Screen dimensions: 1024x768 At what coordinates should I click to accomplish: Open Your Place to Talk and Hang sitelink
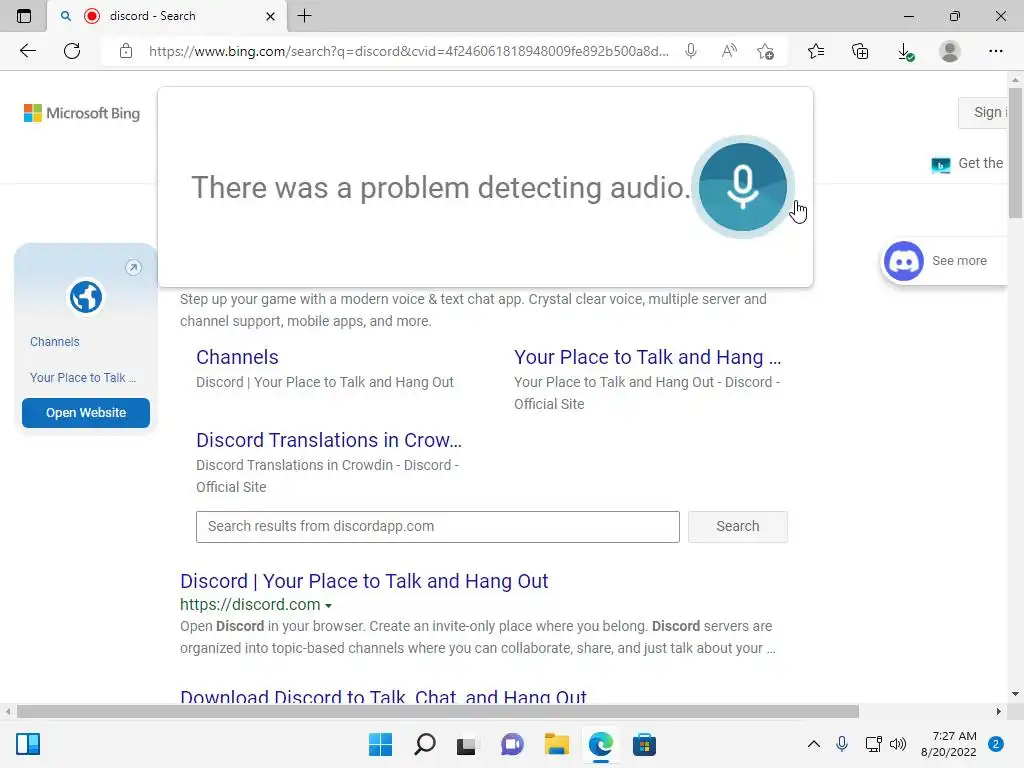pyautogui.click(x=647, y=357)
